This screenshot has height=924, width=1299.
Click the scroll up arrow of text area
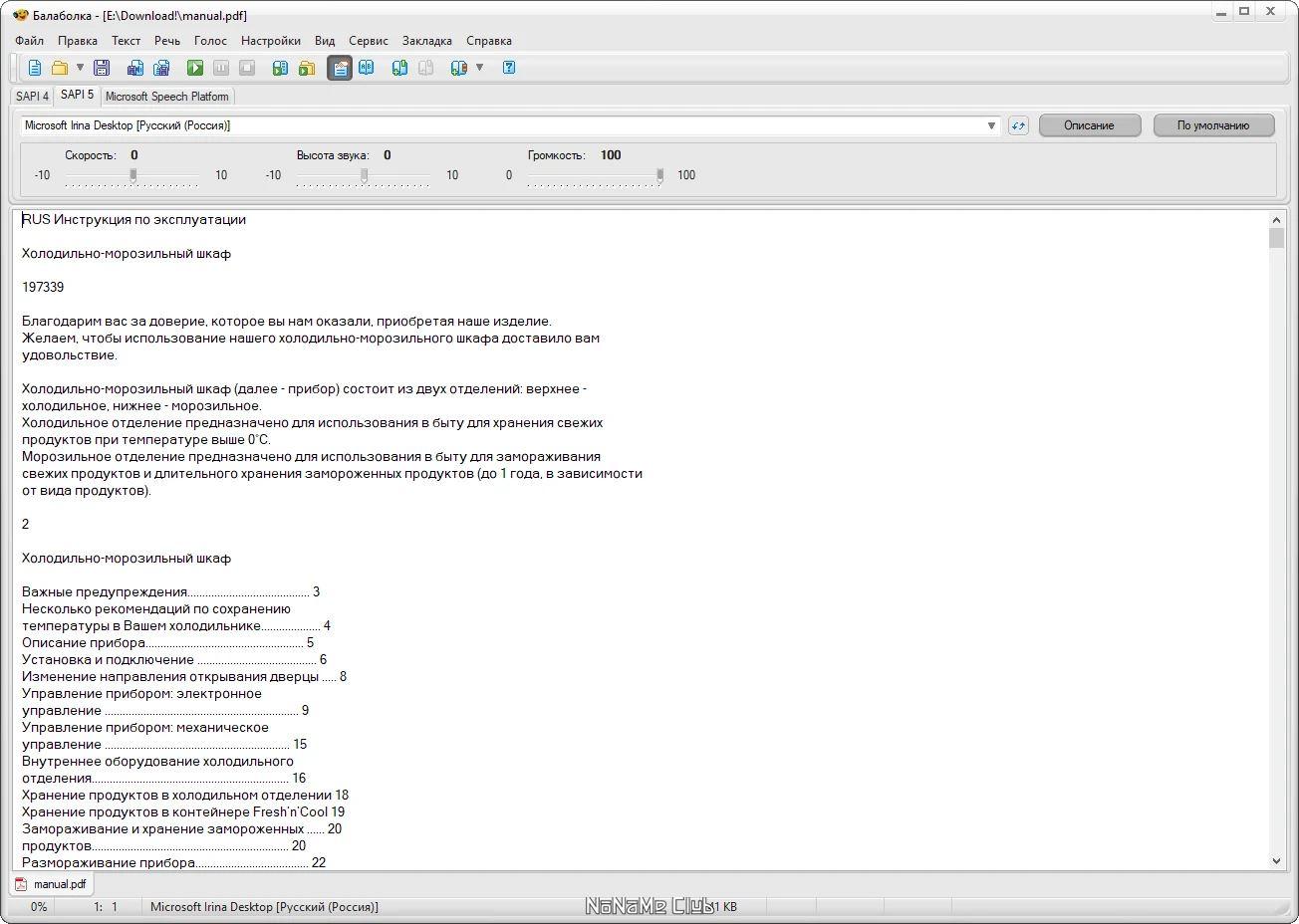[1277, 220]
